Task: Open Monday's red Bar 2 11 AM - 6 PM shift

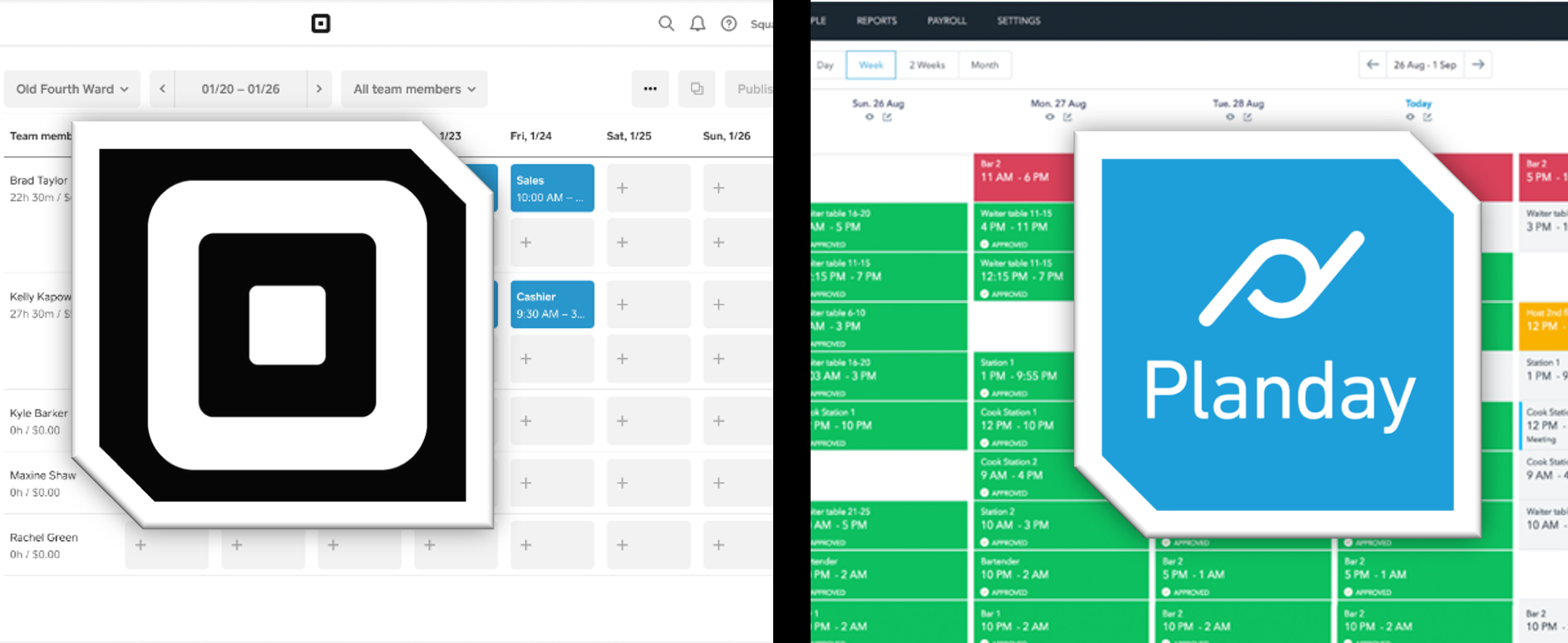Action: pyautogui.click(x=1024, y=178)
